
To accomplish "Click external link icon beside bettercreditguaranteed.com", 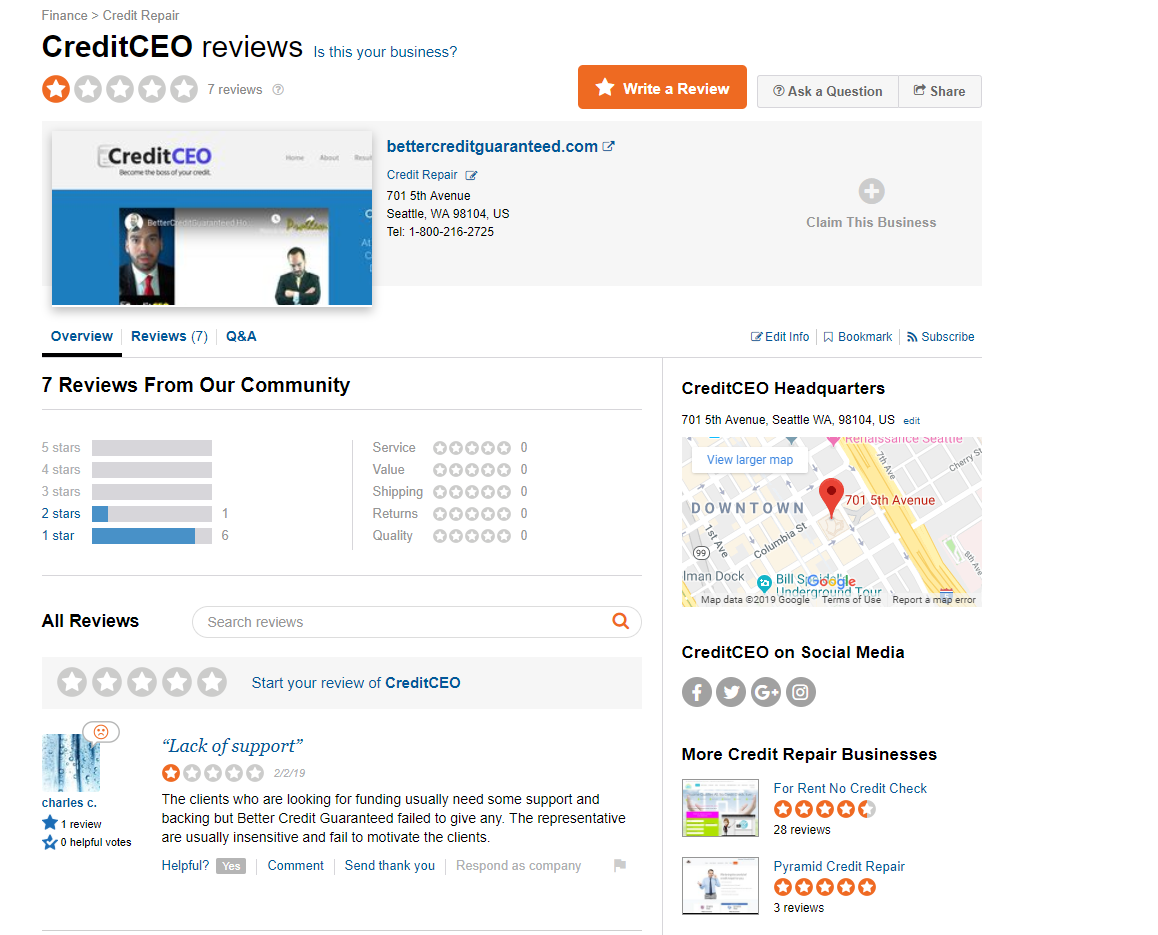I will 609,146.
